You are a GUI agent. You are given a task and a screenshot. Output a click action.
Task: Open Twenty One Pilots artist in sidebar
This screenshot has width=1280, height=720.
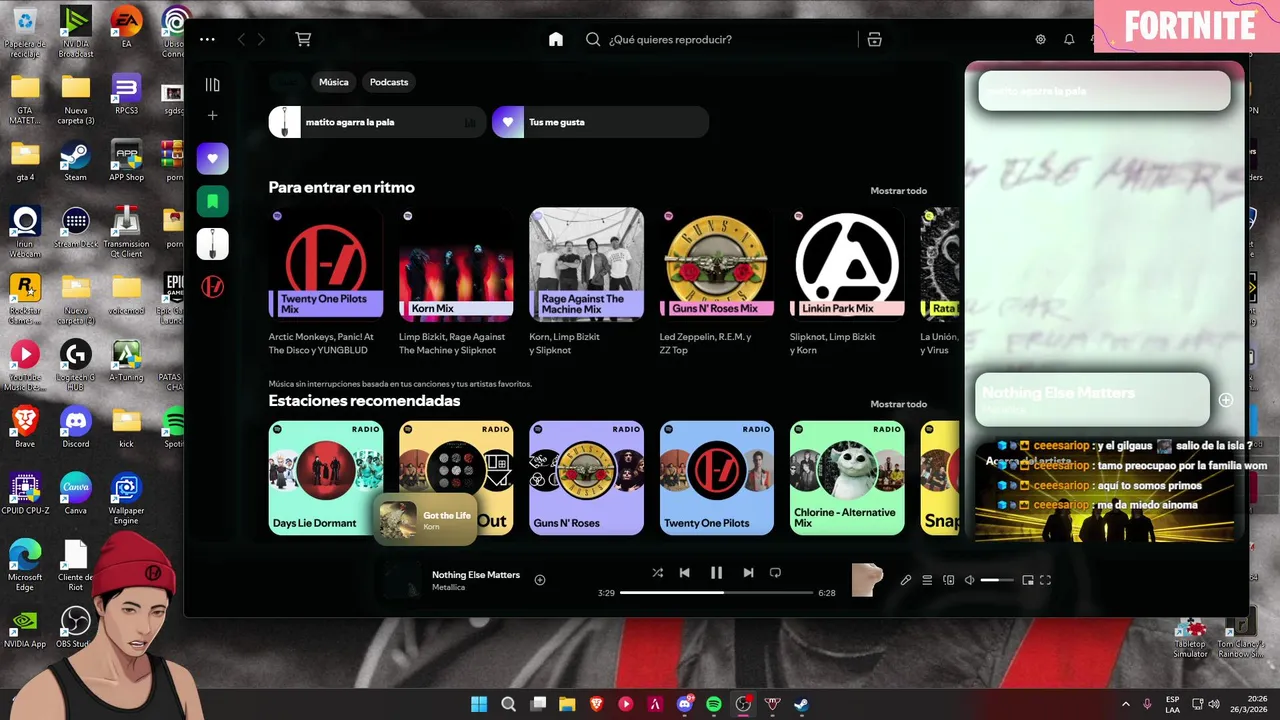212,287
